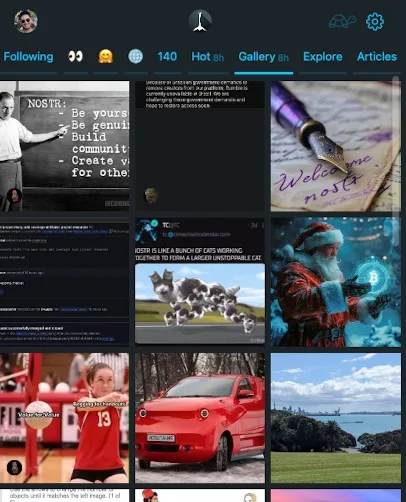Click the ostrich logo at top center
Image resolution: width=406 pixels, height=502 pixels.
(x=200, y=21)
